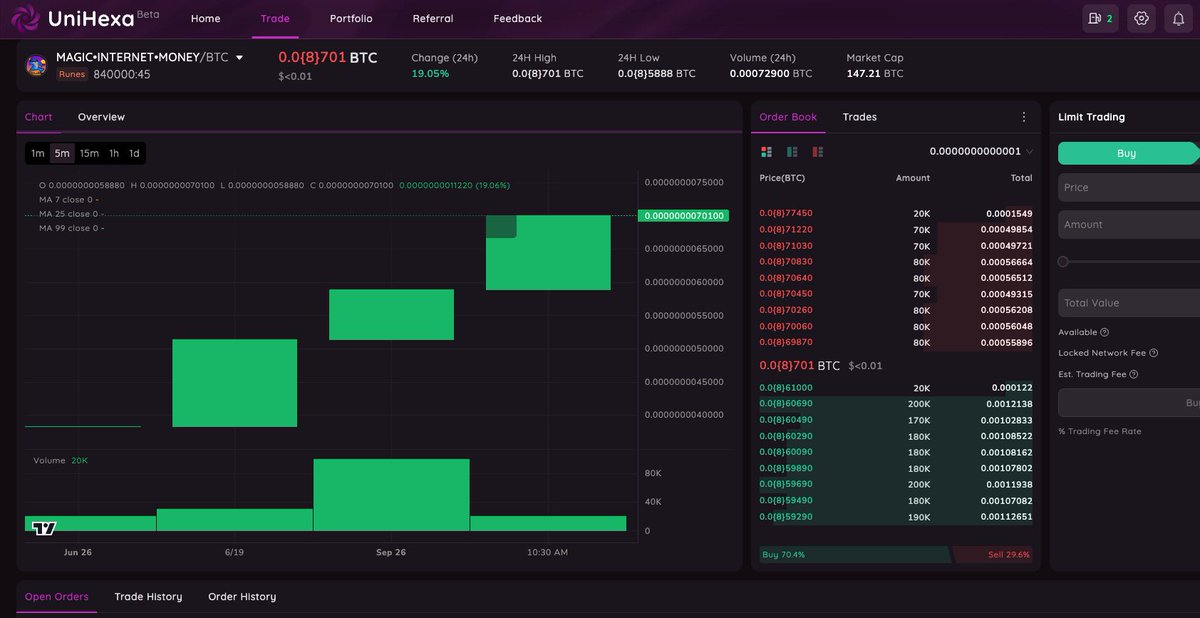
Task: Open the settings gear icon
Action: [x=1142, y=18]
